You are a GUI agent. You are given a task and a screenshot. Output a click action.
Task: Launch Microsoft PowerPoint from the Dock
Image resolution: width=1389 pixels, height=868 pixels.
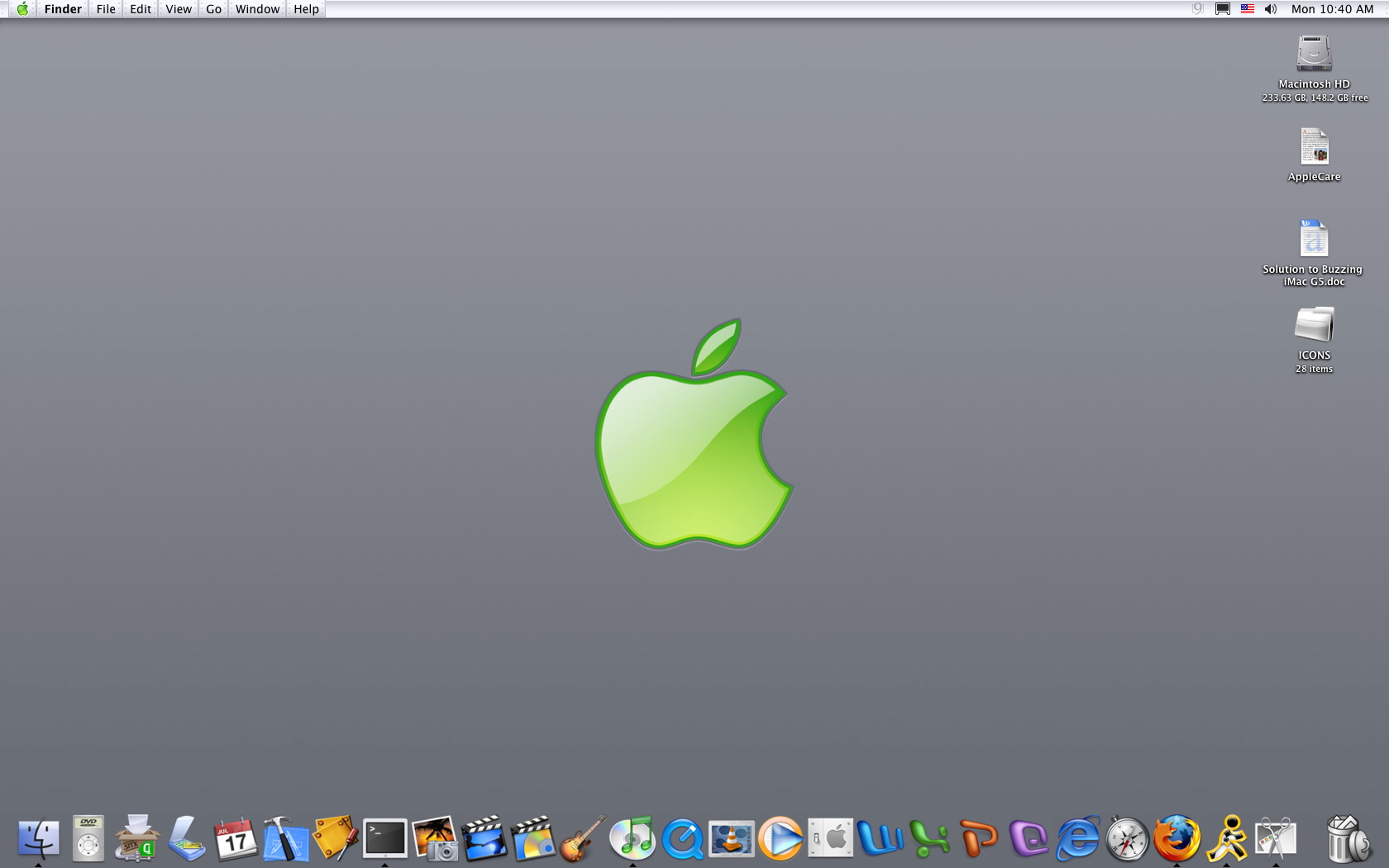(980, 839)
